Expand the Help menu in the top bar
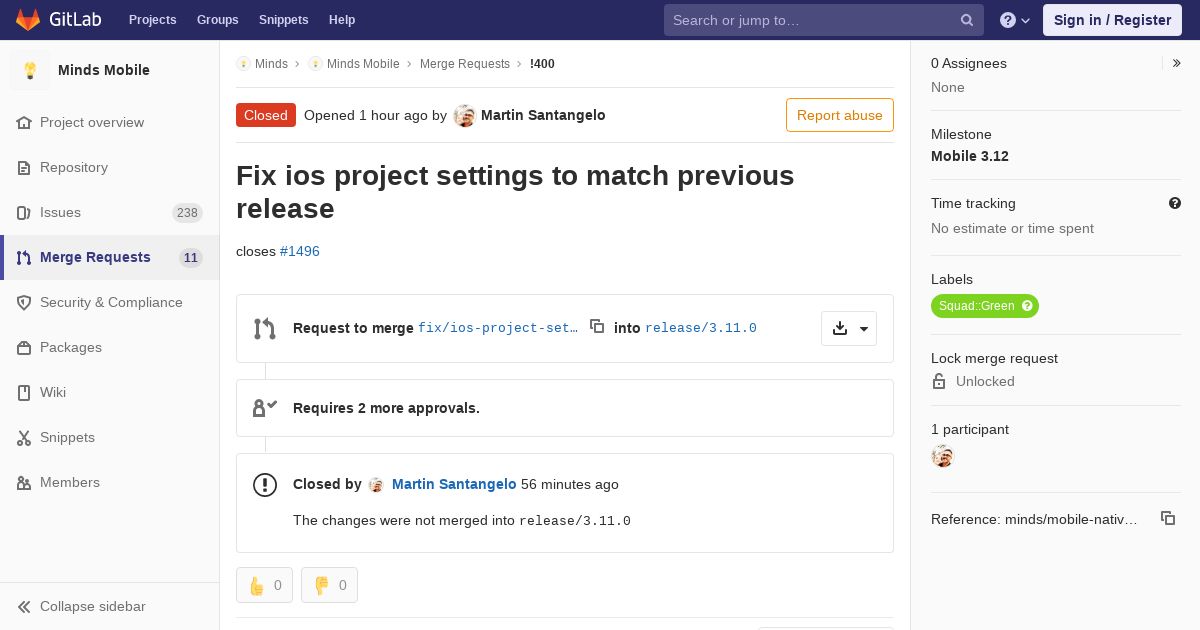 point(1015,20)
